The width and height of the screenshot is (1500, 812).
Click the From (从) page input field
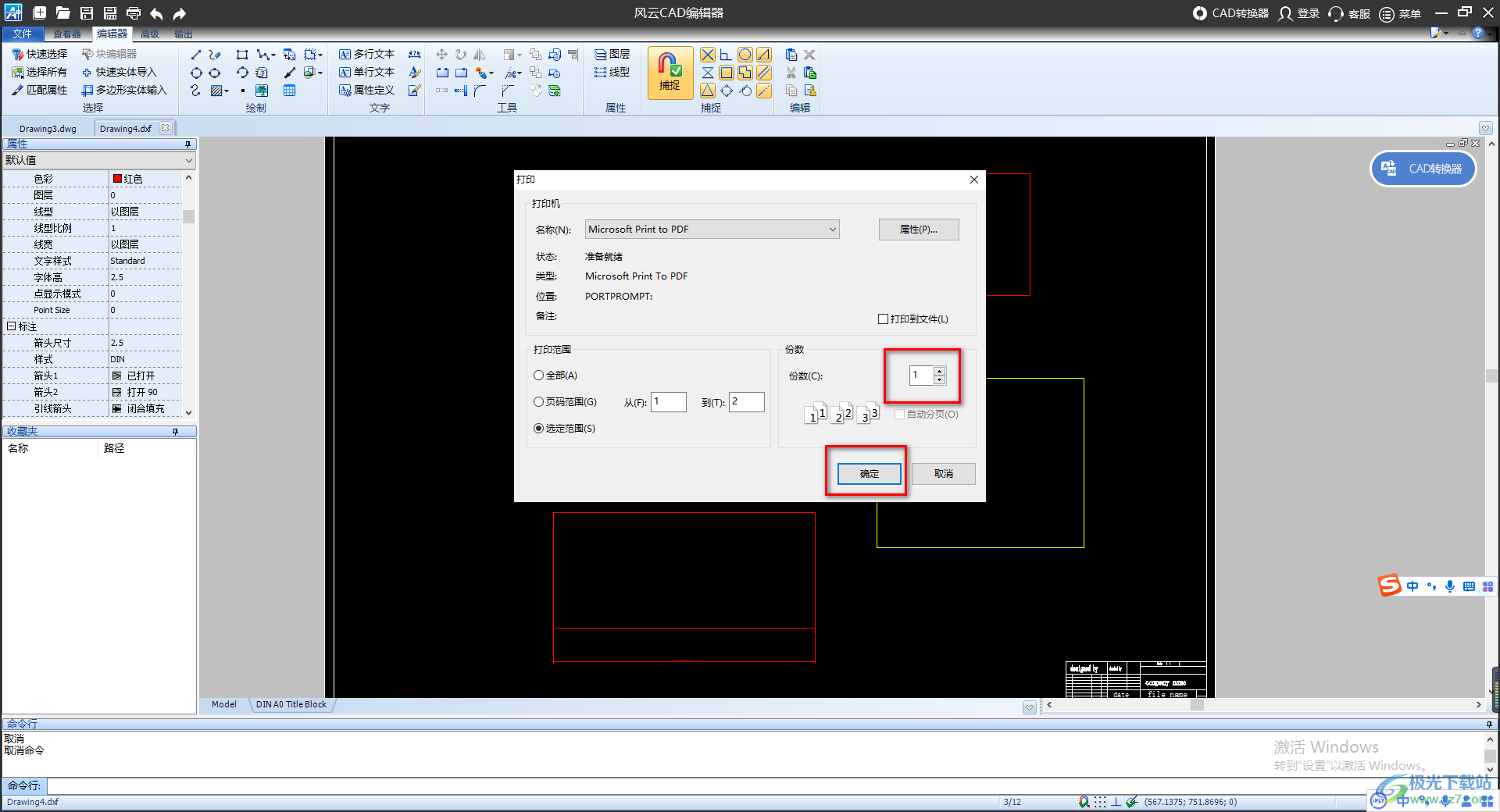[669, 401]
